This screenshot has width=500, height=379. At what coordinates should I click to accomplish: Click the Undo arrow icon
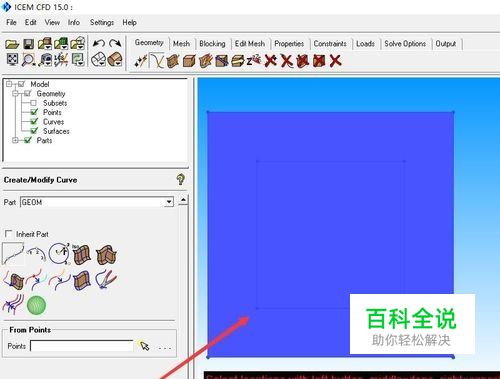tap(99, 43)
